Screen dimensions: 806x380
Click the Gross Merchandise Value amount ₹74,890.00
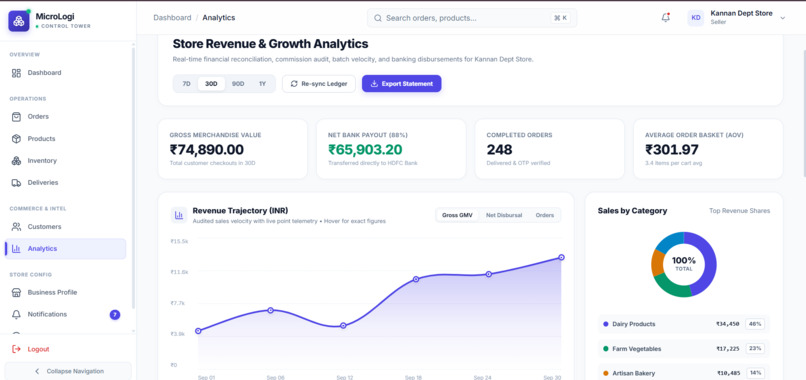(207, 150)
